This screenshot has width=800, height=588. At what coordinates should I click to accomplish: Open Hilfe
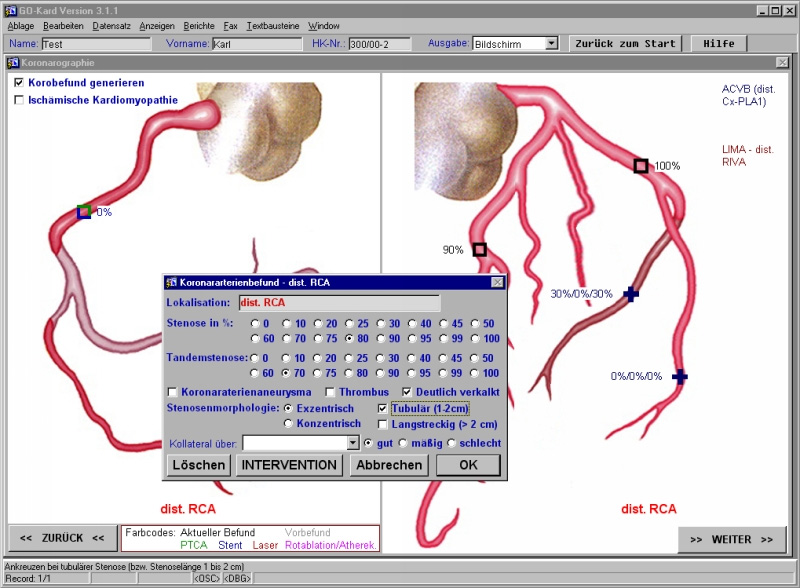(x=718, y=43)
